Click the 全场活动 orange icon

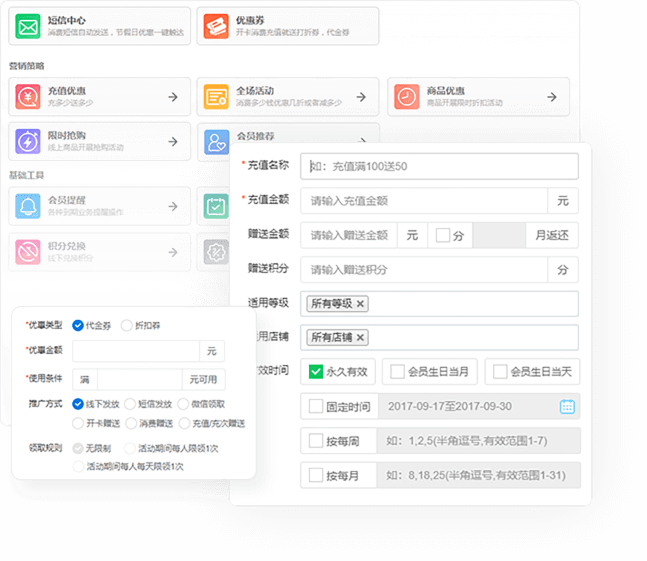click(x=216, y=97)
